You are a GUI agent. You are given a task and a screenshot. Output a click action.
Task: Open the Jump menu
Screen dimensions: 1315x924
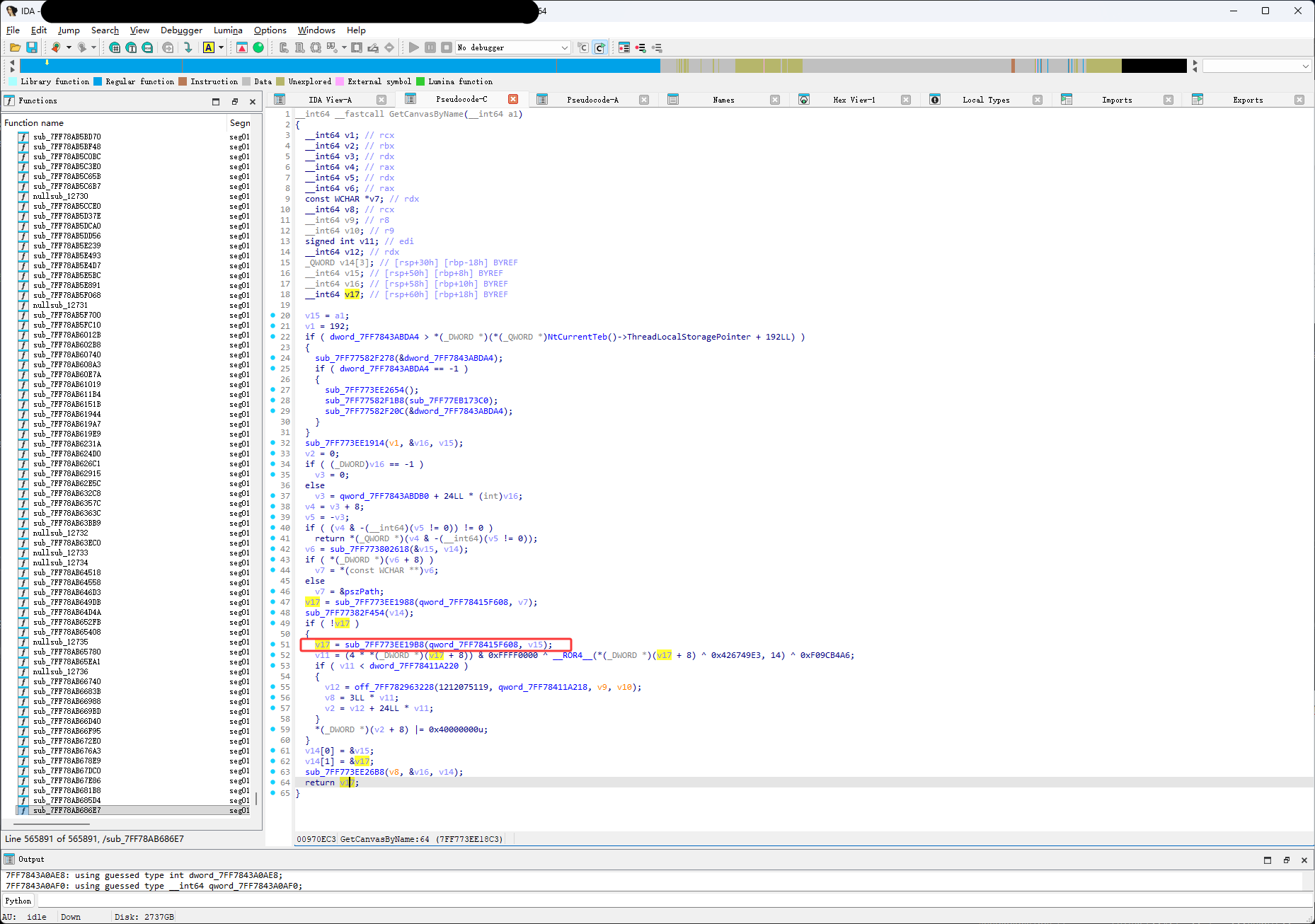[69, 30]
